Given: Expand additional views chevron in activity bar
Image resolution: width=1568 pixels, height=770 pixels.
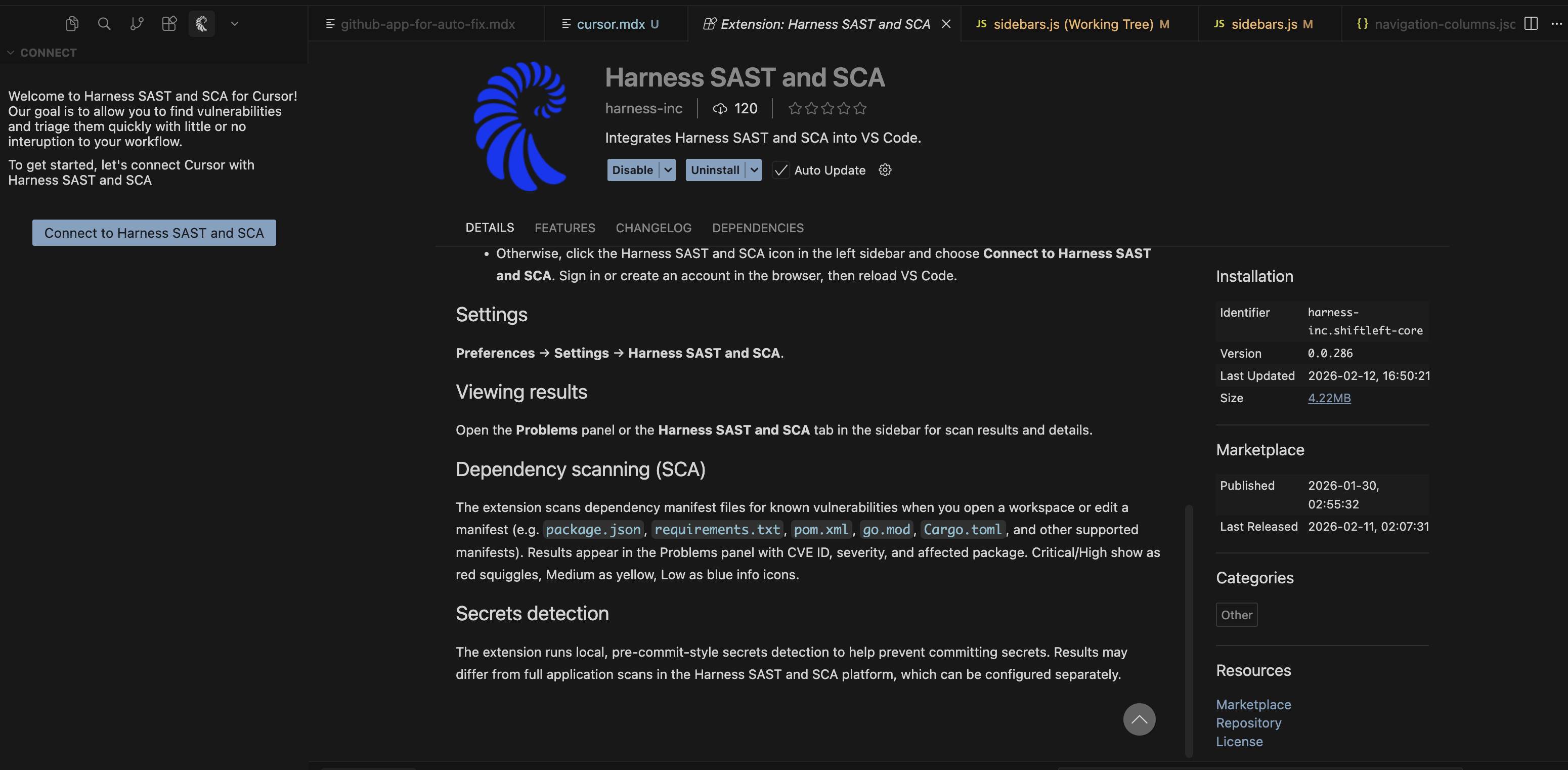Looking at the screenshot, I should (x=234, y=24).
